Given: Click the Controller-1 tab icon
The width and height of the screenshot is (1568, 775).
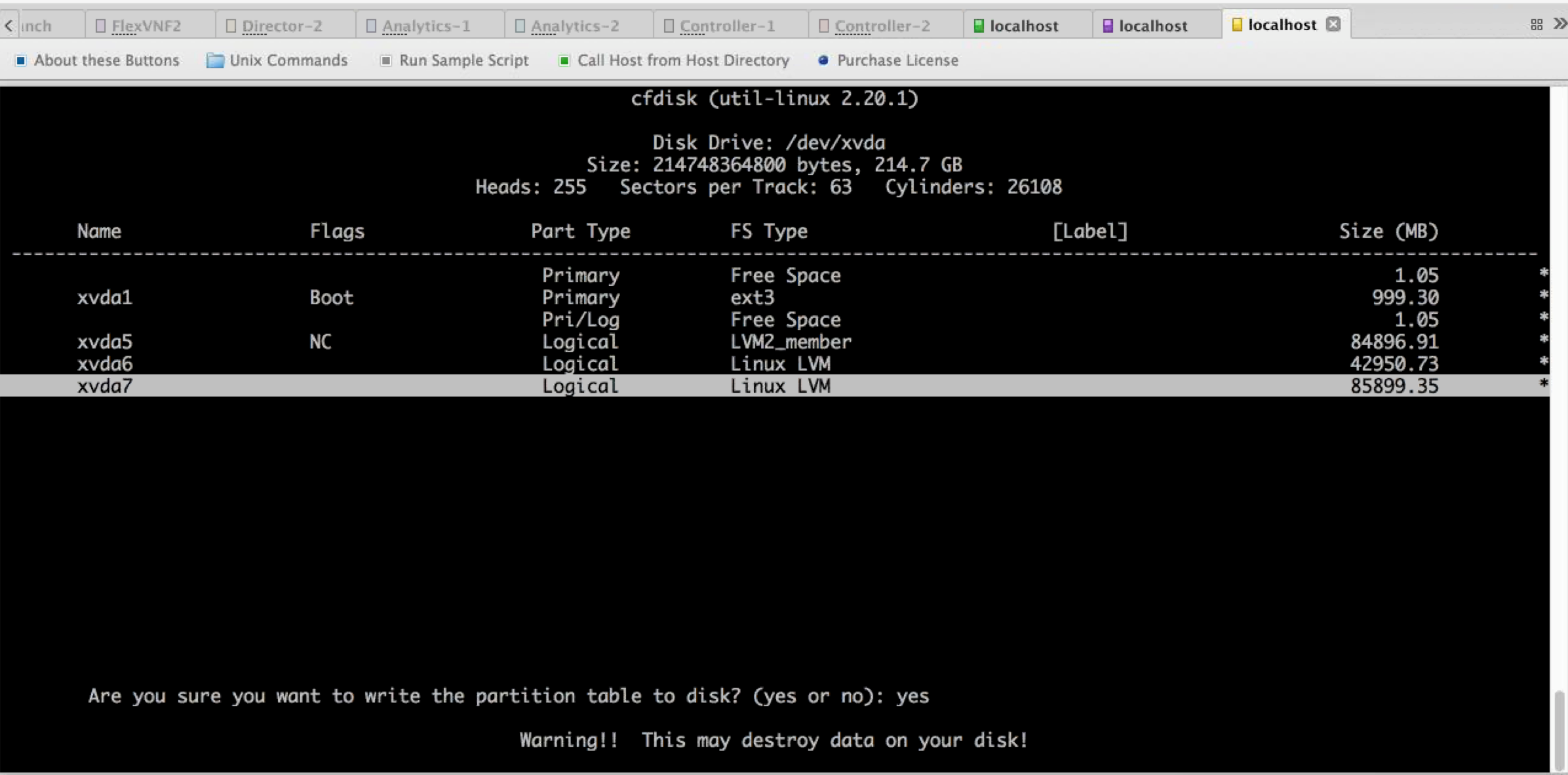Looking at the screenshot, I should pos(669,26).
